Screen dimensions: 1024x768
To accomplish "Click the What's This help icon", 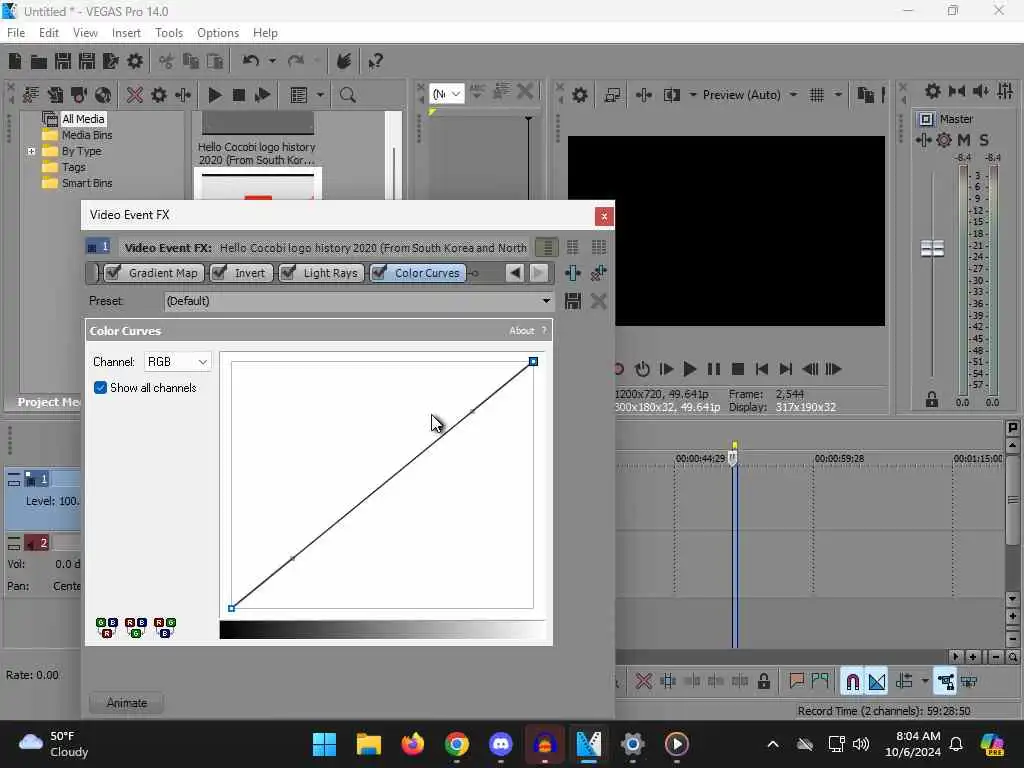I will point(376,61).
